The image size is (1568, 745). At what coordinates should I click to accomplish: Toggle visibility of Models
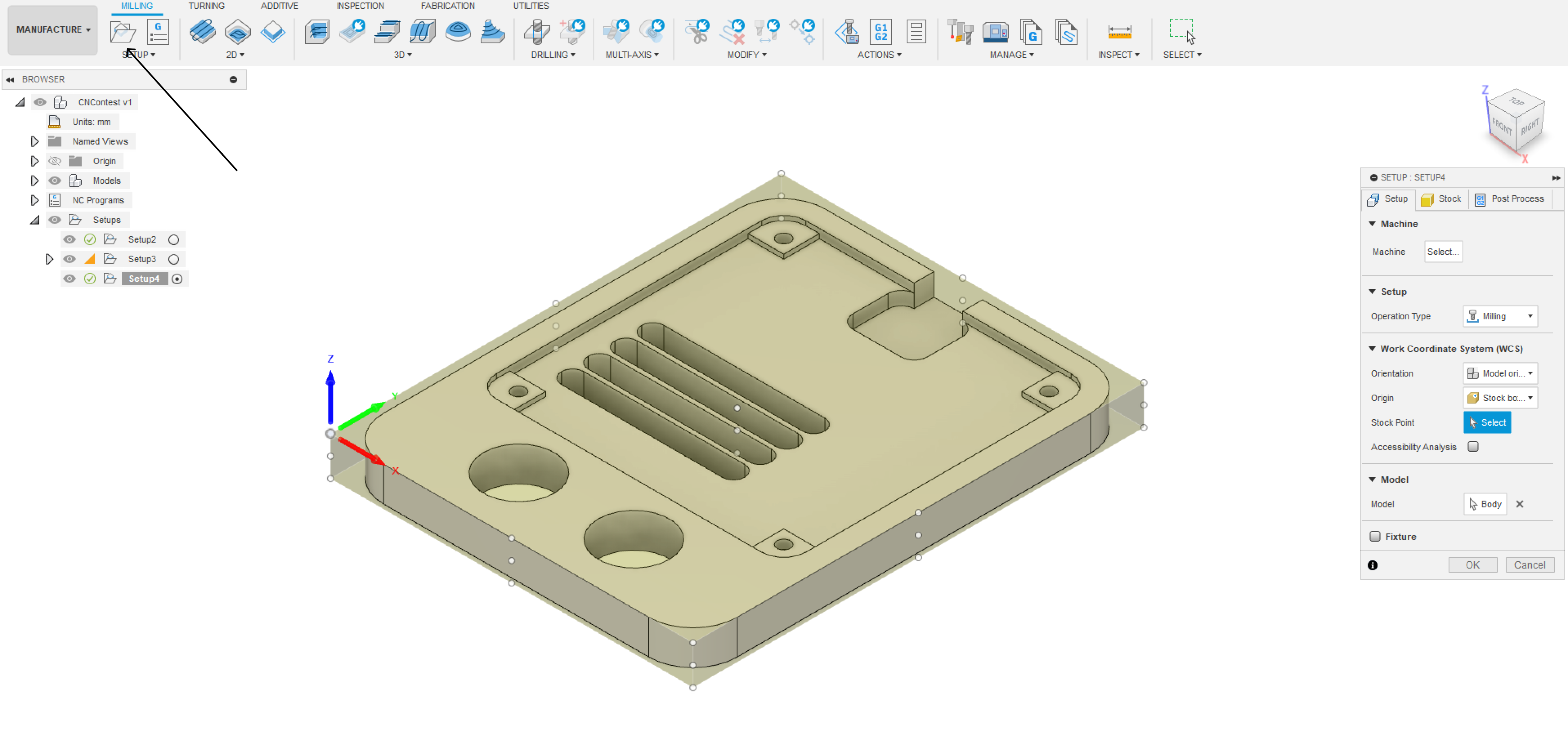click(55, 181)
